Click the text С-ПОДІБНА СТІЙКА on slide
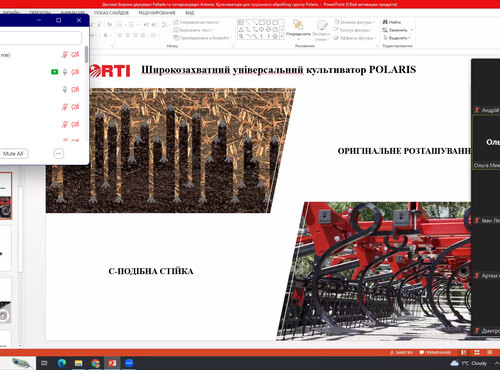Screen dimensions: 500x370 (x=151, y=271)
